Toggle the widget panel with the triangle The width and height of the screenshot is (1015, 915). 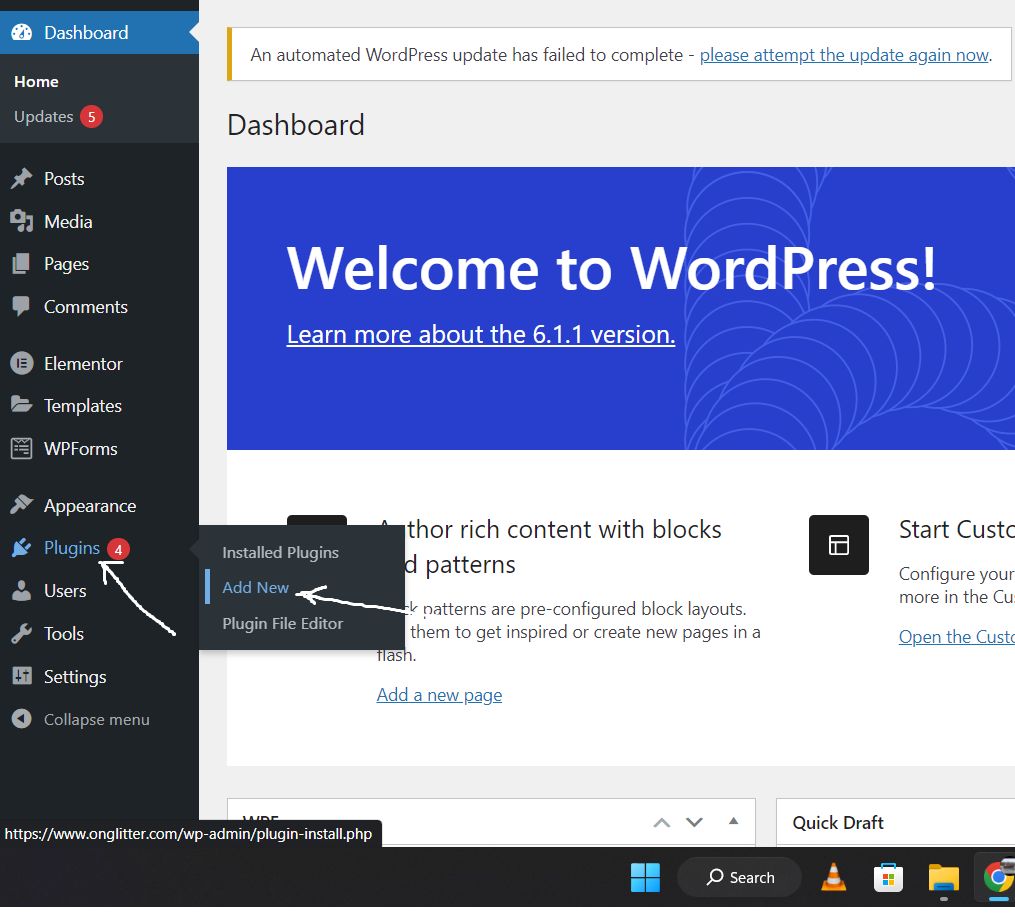[733, 821]
